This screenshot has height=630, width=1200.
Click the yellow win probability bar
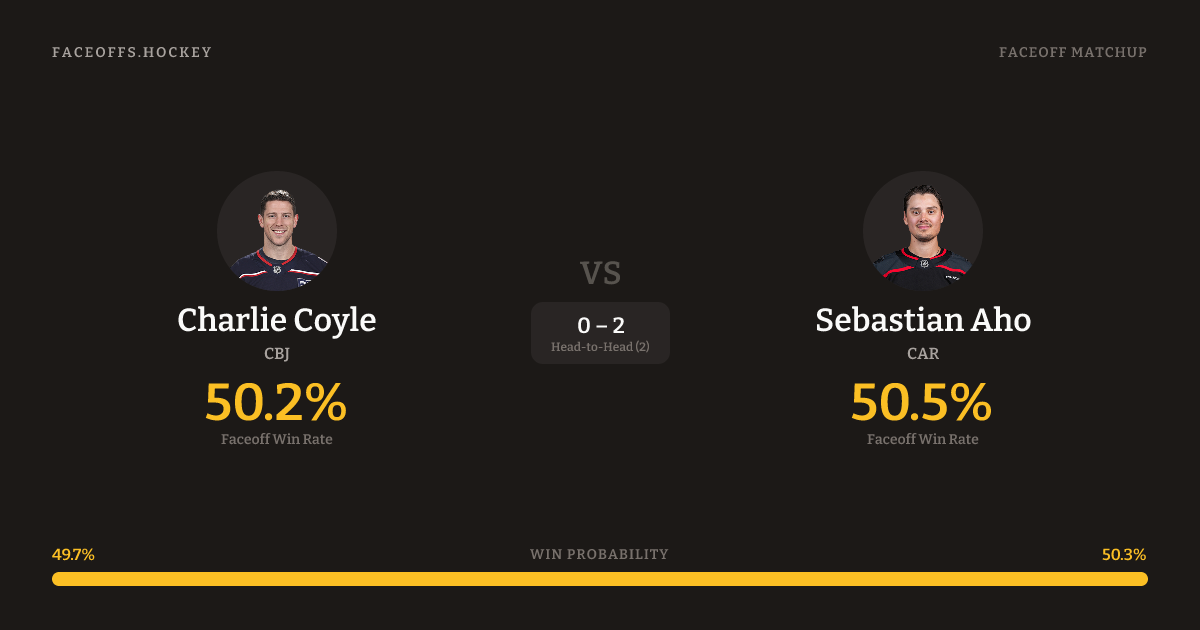tap(600, 579)
